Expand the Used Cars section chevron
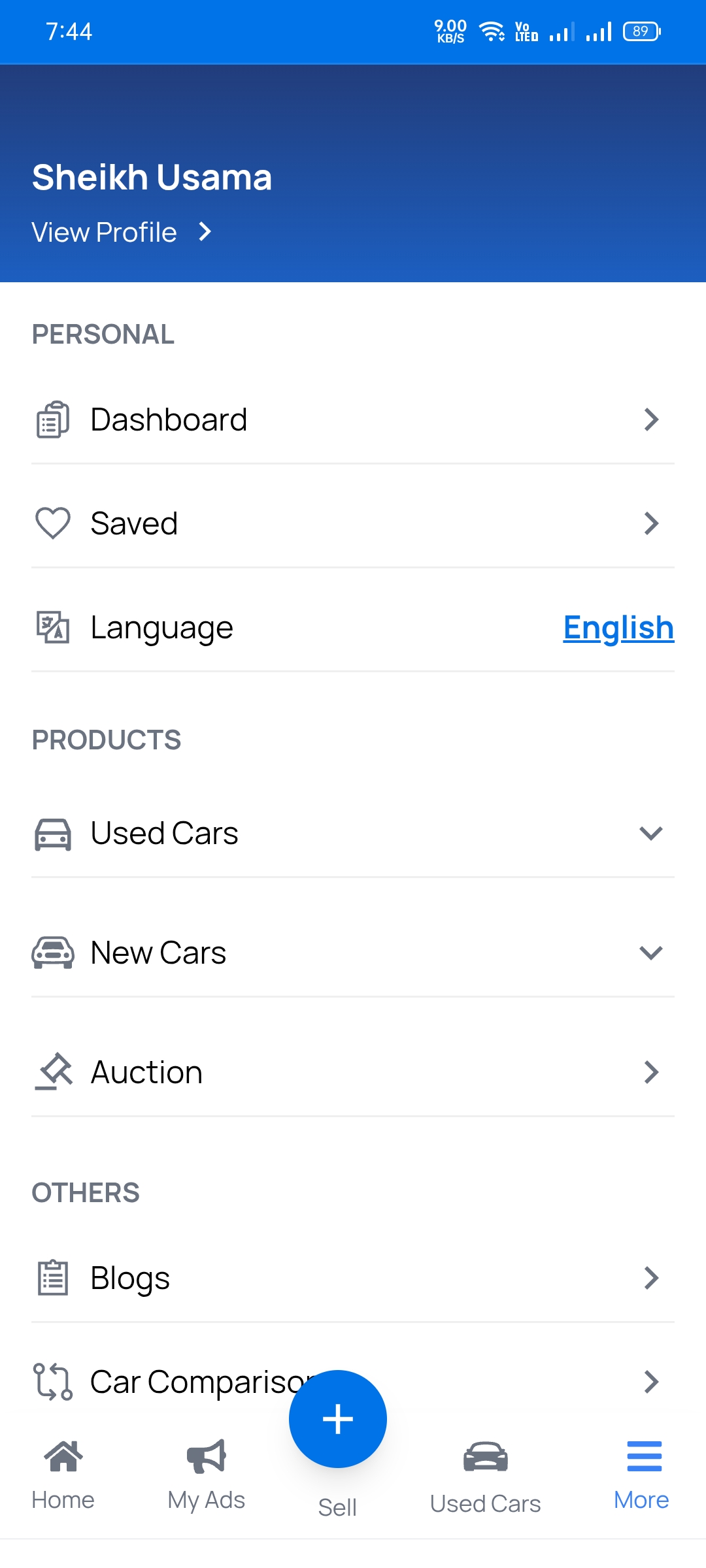The image size is (706, 1568). 650,833
